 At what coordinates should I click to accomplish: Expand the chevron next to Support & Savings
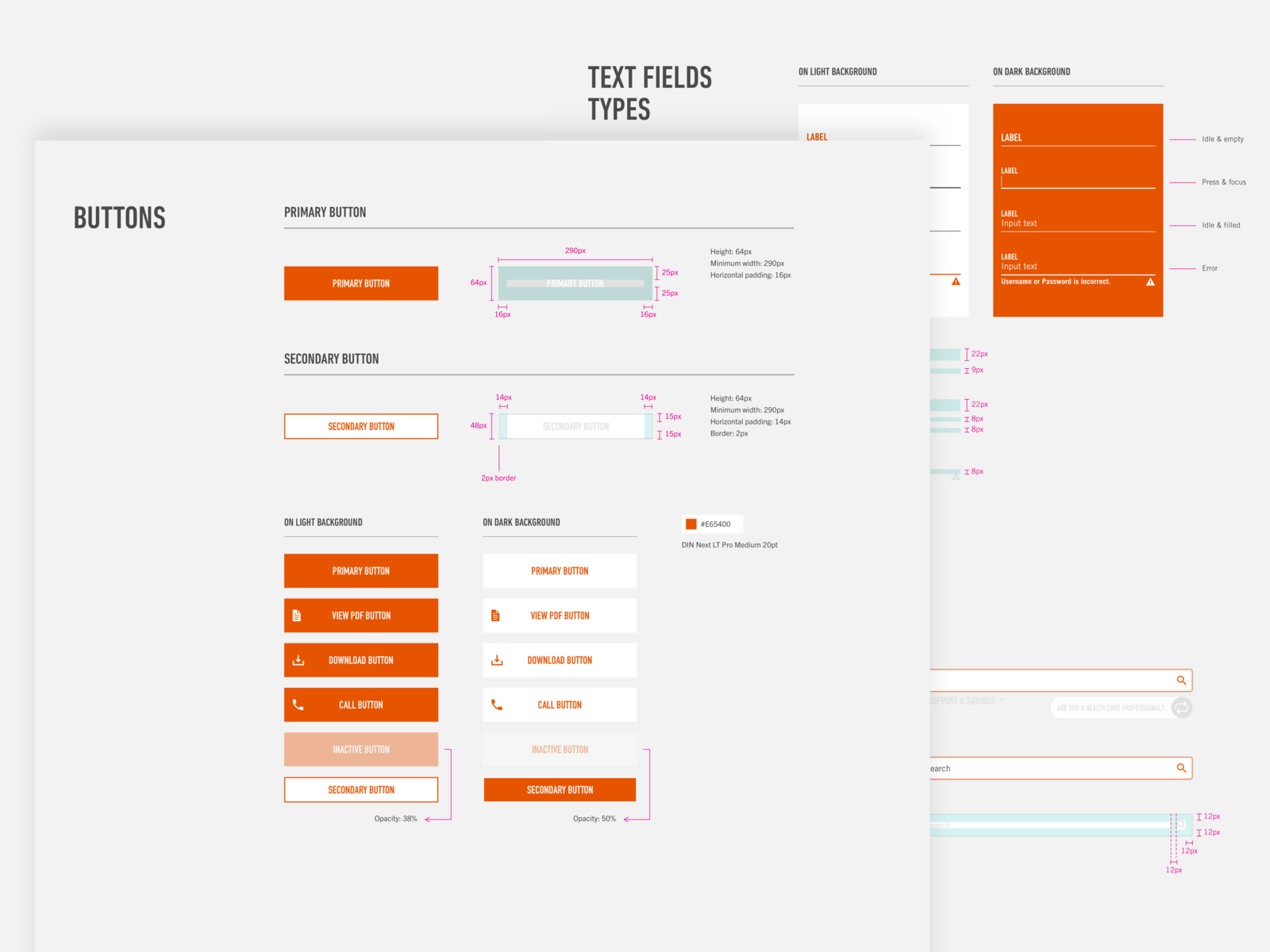tap(1003, 700)
